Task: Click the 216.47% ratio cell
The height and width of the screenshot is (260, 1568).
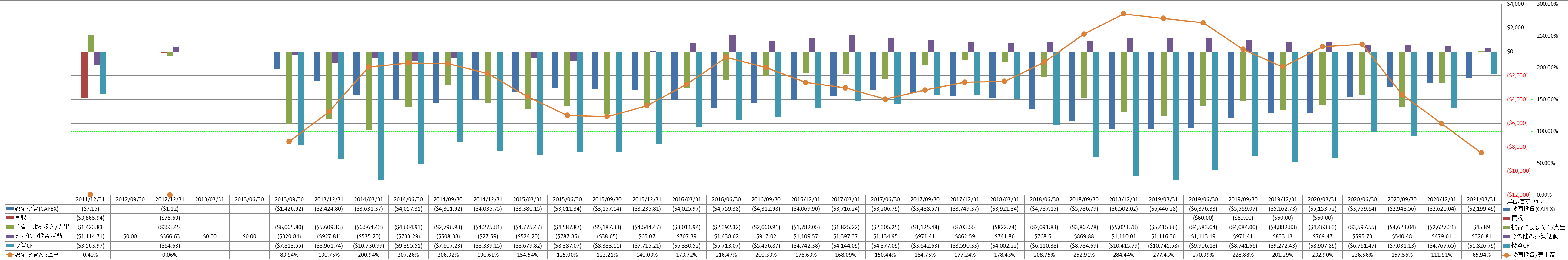Action: pos(726,255)
